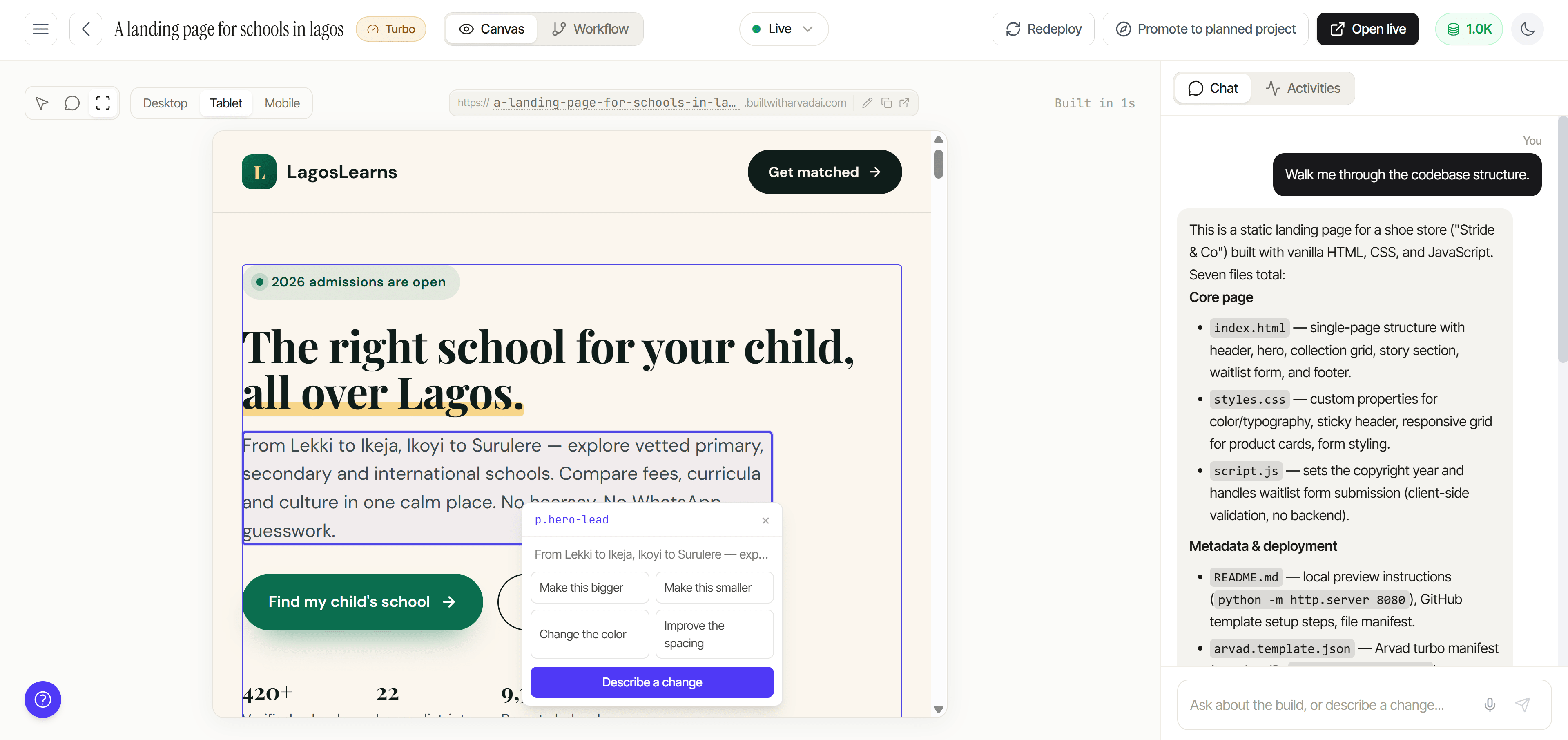Viewport: 1568px width, 740px height.
Task: Click the Get matched button
Action: point(824,172)
